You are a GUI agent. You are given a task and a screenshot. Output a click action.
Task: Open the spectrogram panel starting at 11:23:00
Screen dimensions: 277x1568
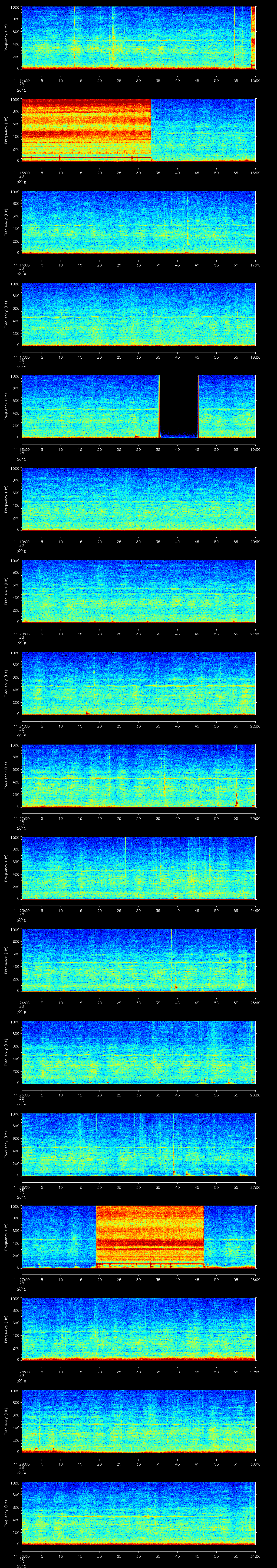[138, 868]
